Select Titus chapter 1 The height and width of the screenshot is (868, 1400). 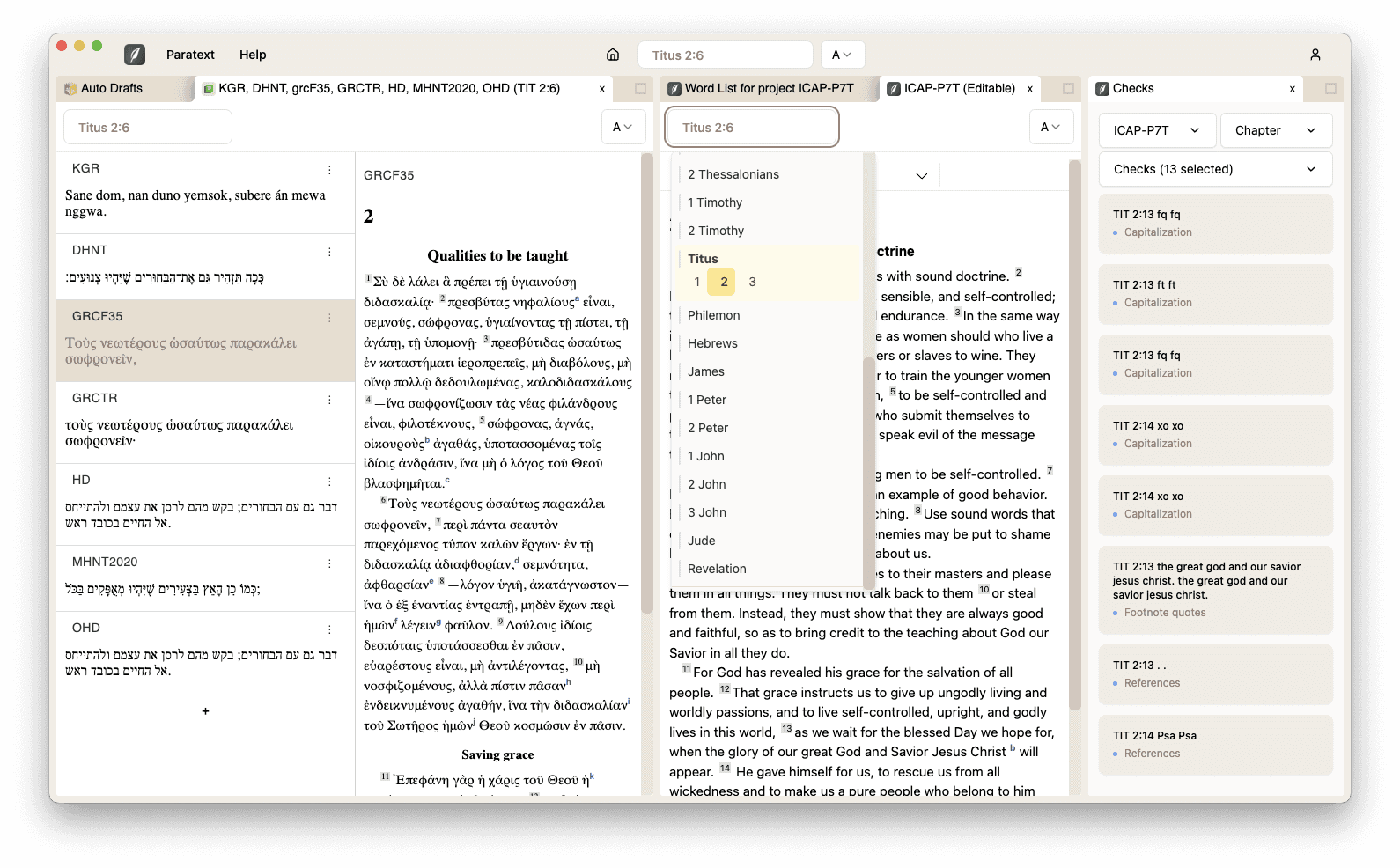pyautogui.click(x=697, y=282)
